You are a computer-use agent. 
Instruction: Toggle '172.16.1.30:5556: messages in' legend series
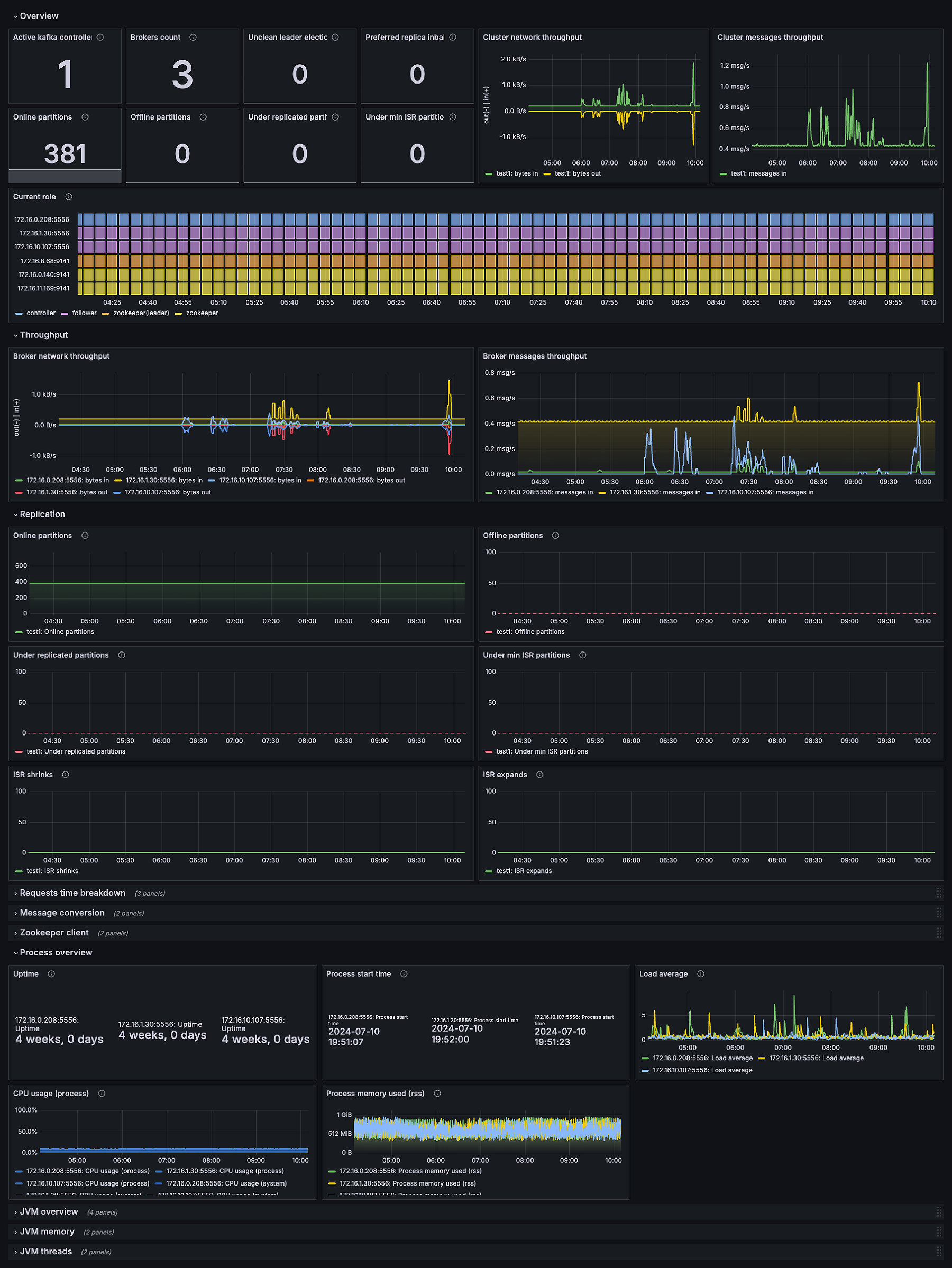[x=654, y=492]
